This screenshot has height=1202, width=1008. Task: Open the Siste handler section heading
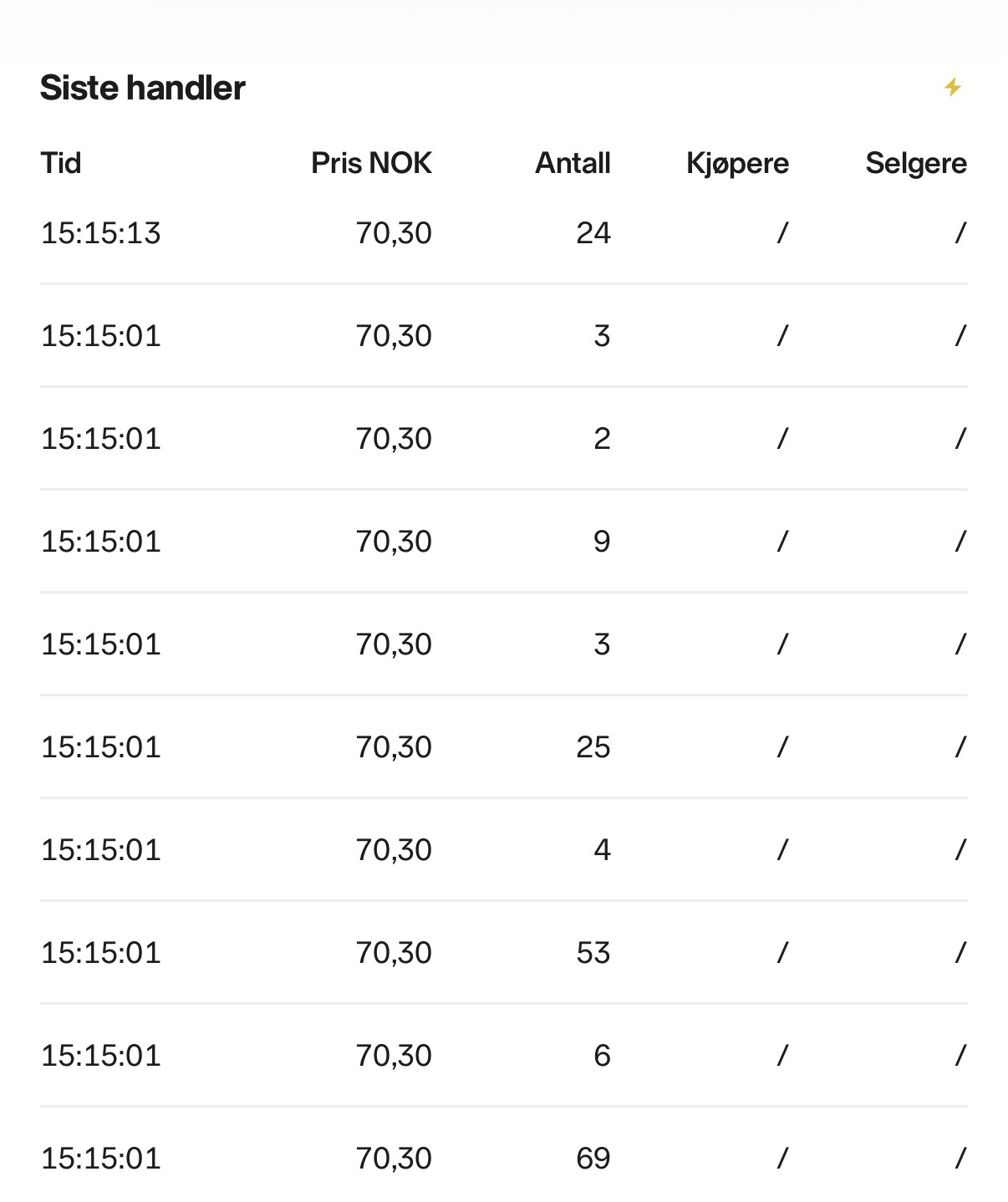tap(143, 88)
